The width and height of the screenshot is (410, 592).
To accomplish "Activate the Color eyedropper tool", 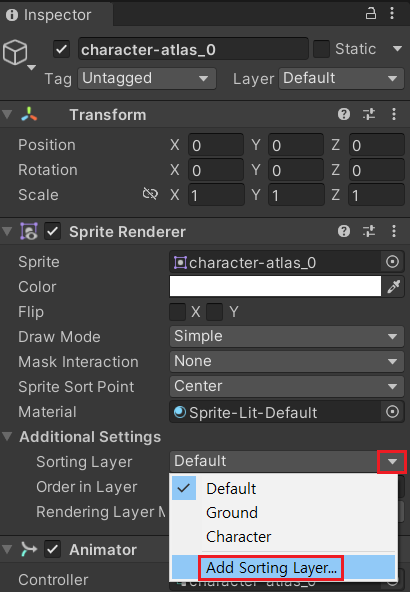I will tap(393, 287).
